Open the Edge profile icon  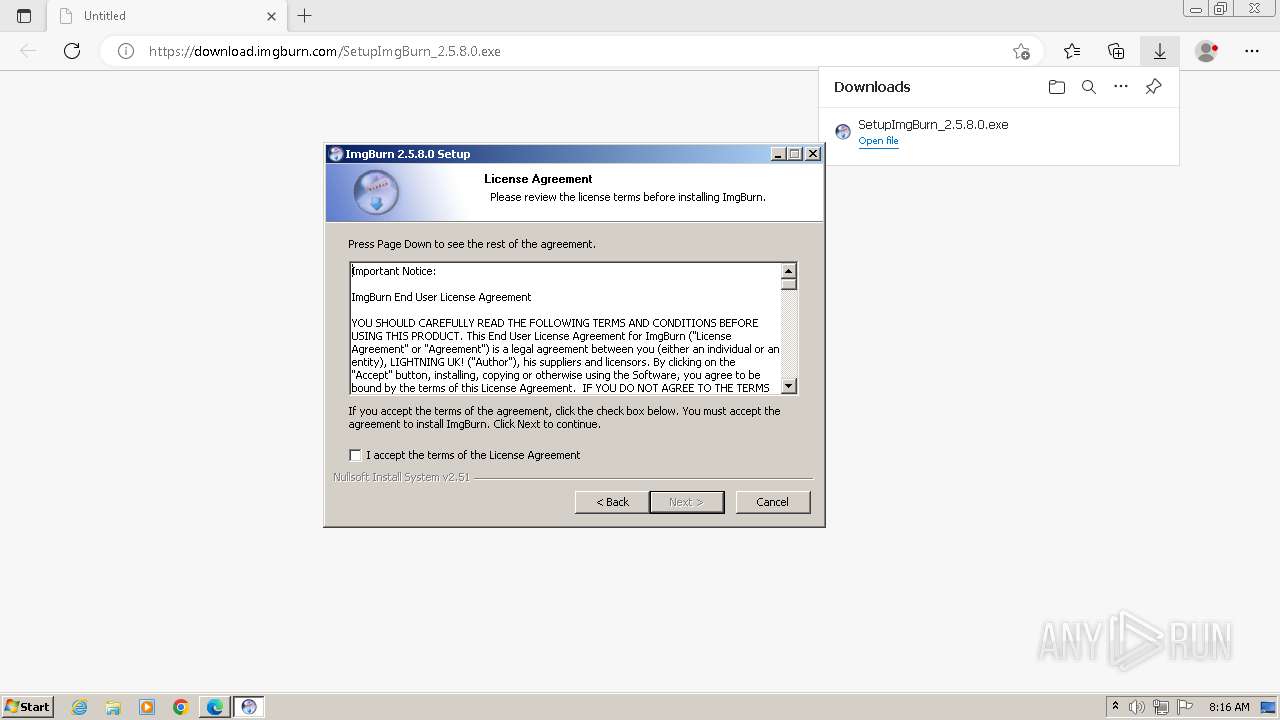tap(1207, 51)
